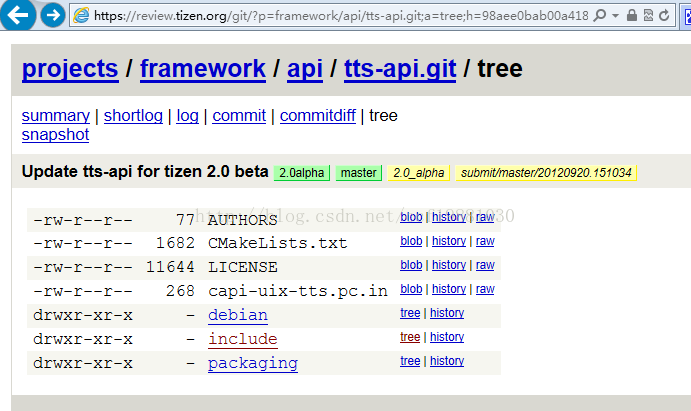Screen dimensions: 691x411
Task: Open the api breadcrumb link
Action: 305,69
